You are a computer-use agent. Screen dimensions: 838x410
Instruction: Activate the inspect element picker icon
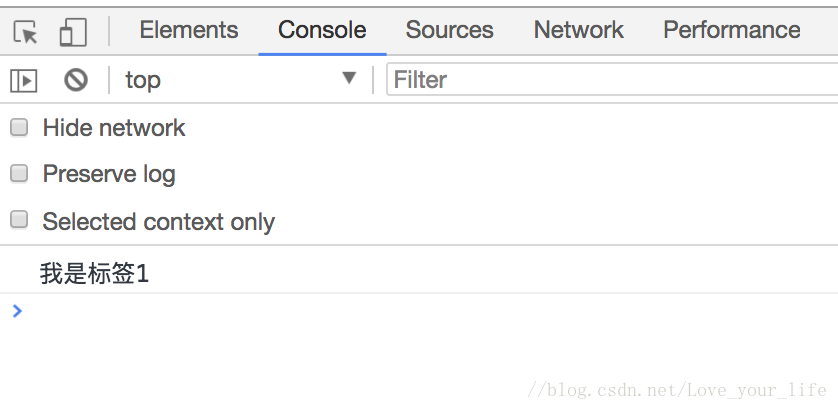pyautogui.click(x=25, y=32)
